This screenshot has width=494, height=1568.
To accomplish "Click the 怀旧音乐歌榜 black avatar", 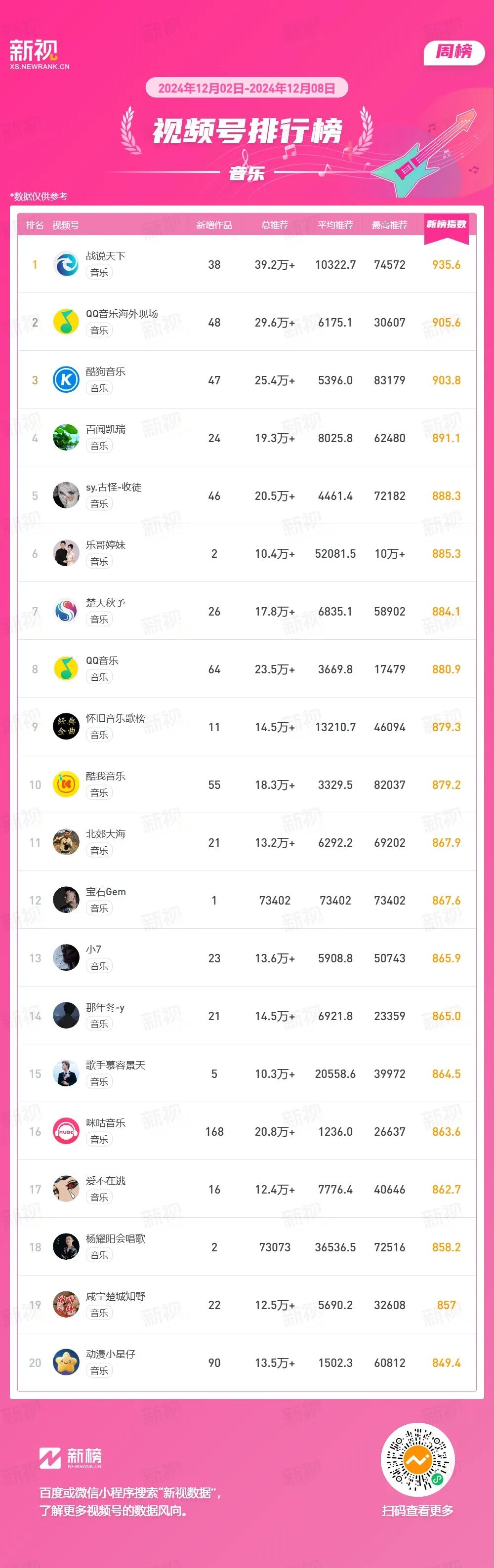I will (x=66, y=727).
